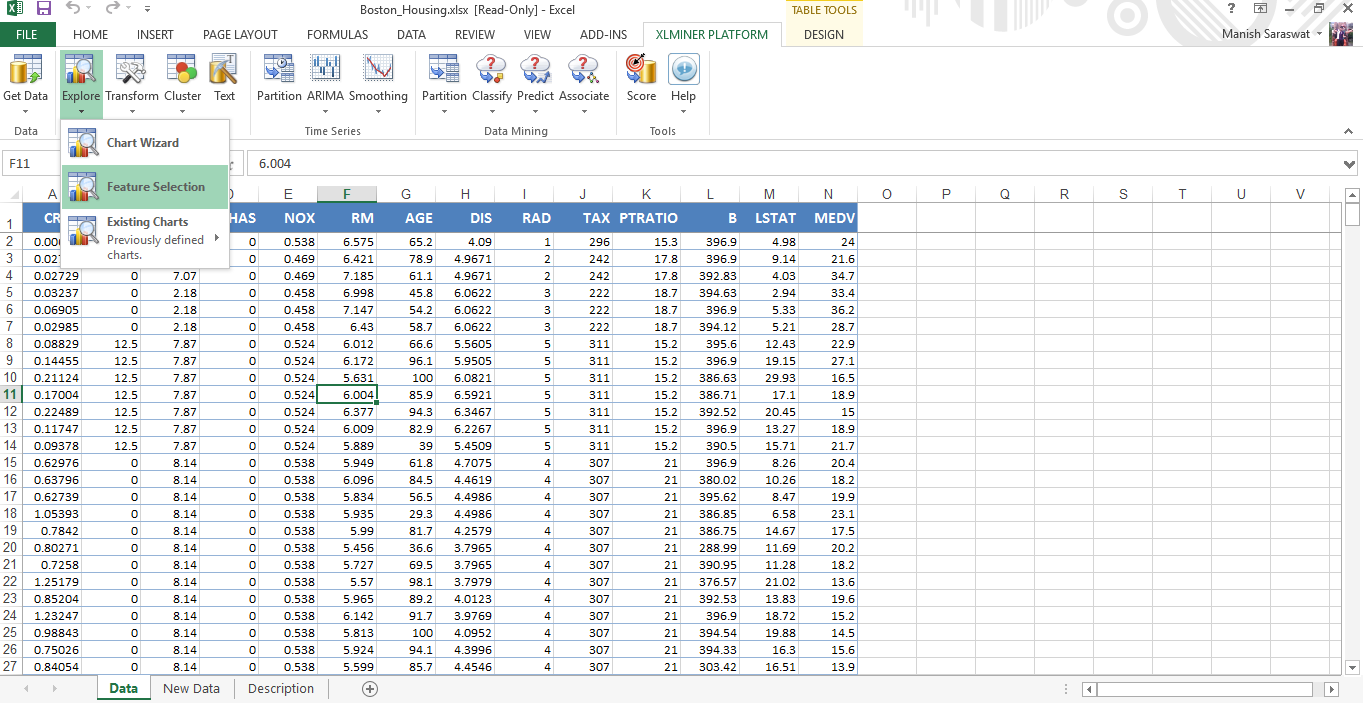The height and width of the screenshot is (703, 1363).
Task: Click the FILE button
Action: click(27, 34)
